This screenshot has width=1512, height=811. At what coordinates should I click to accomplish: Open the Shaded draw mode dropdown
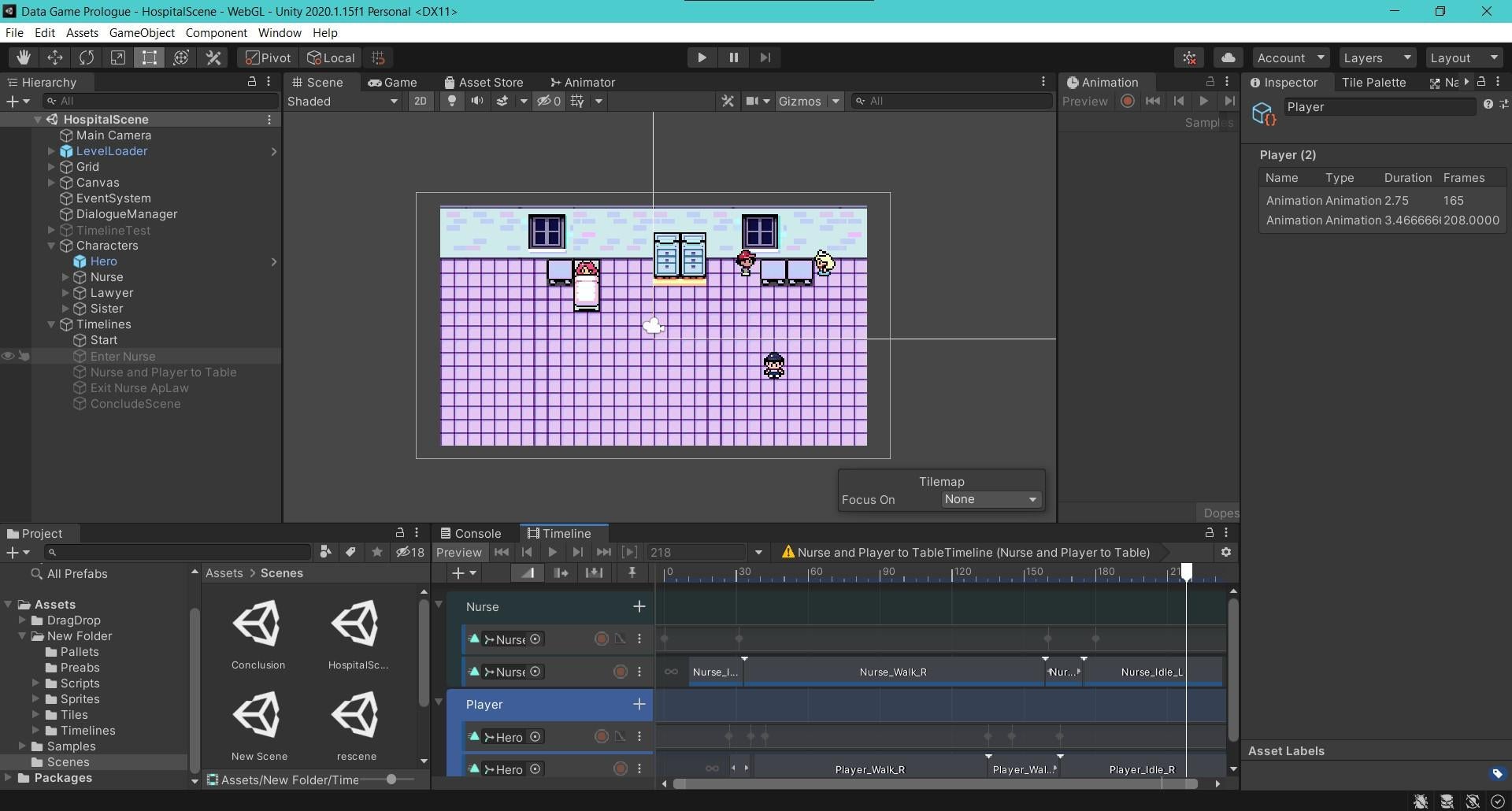point(343,101)
